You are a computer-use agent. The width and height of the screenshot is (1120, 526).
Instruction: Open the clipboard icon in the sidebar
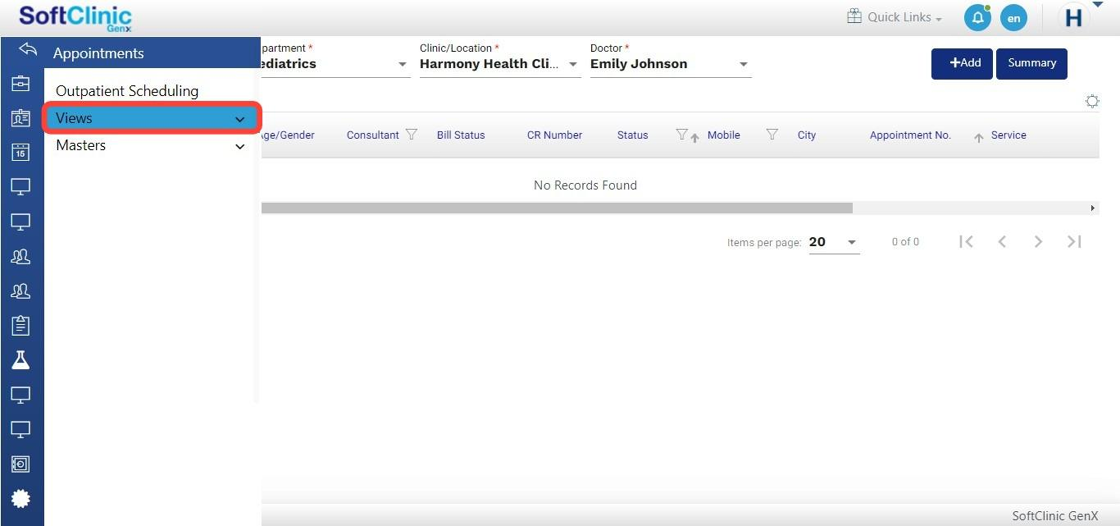tap(21, 325)
